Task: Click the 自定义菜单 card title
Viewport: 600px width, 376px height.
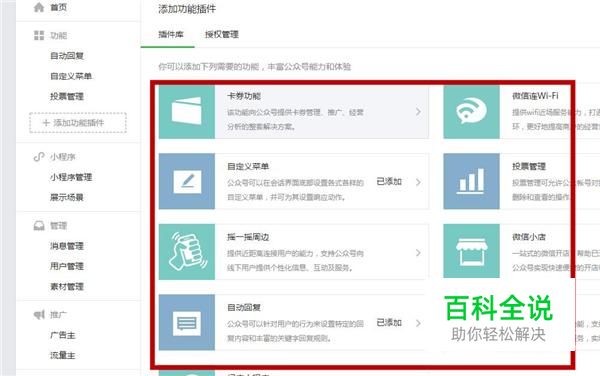Action: pos(248,166)
